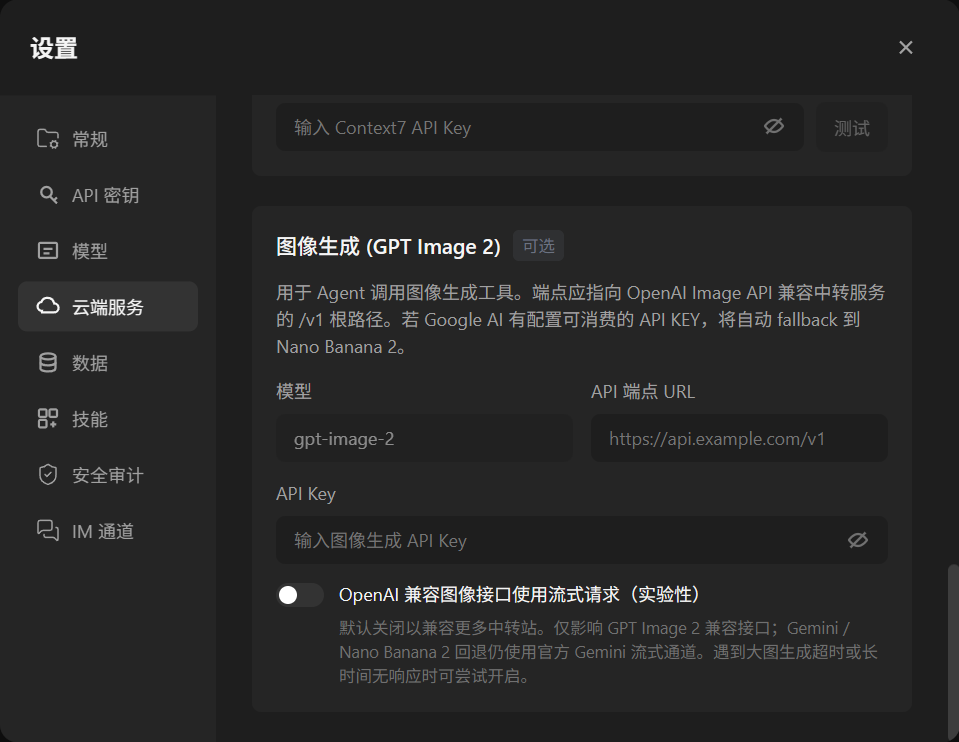Screen dimensions: 959x742
Task: Click the hint text starting 默认关闭以兼容
Action: pyautogui.click(x=609, y=652)
